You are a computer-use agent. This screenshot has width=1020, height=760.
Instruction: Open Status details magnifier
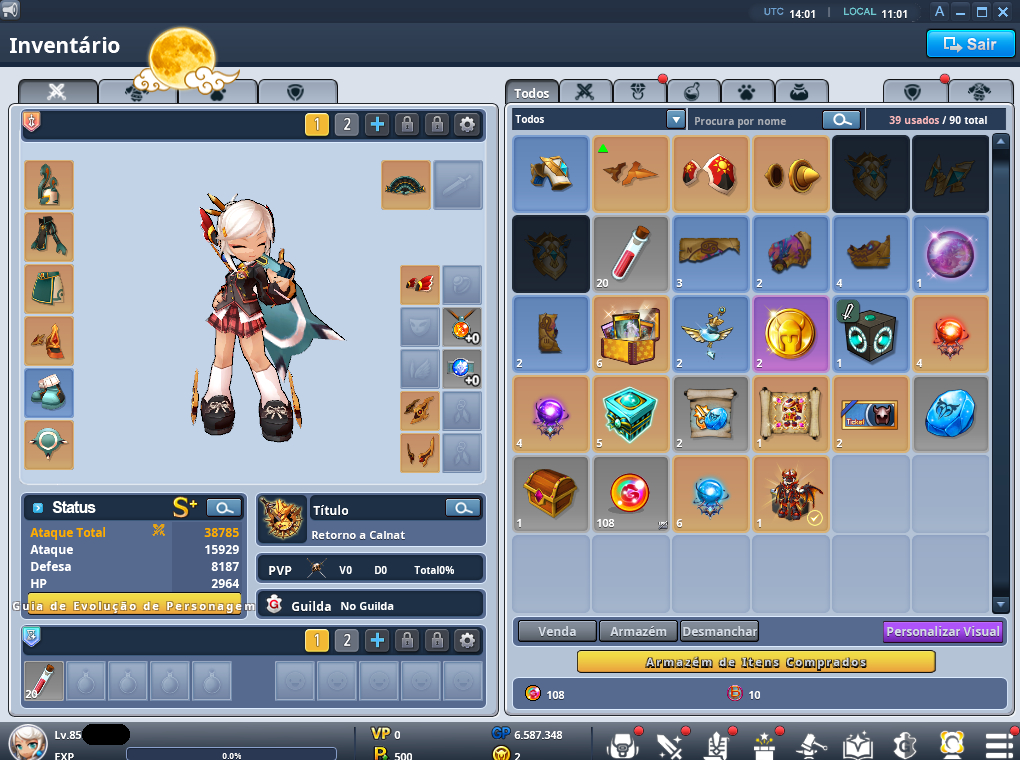point(224,508)
